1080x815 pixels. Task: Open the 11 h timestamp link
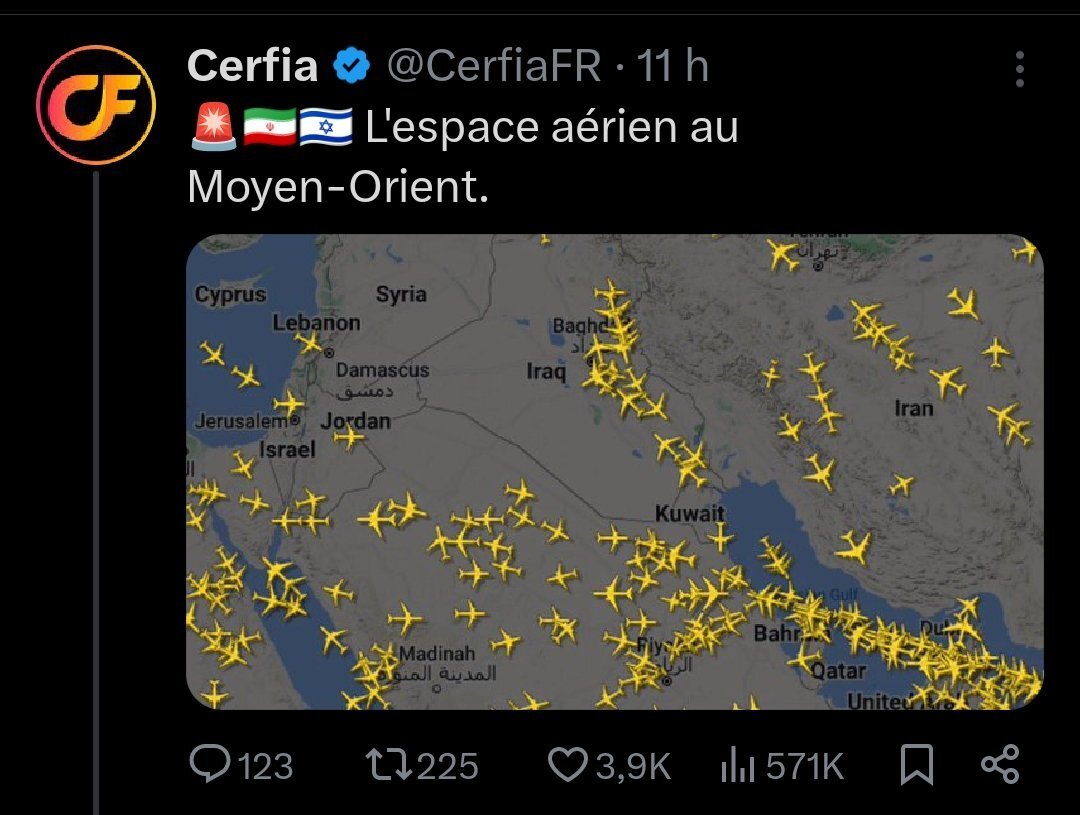pyautogui.click(x=672, y=65)
